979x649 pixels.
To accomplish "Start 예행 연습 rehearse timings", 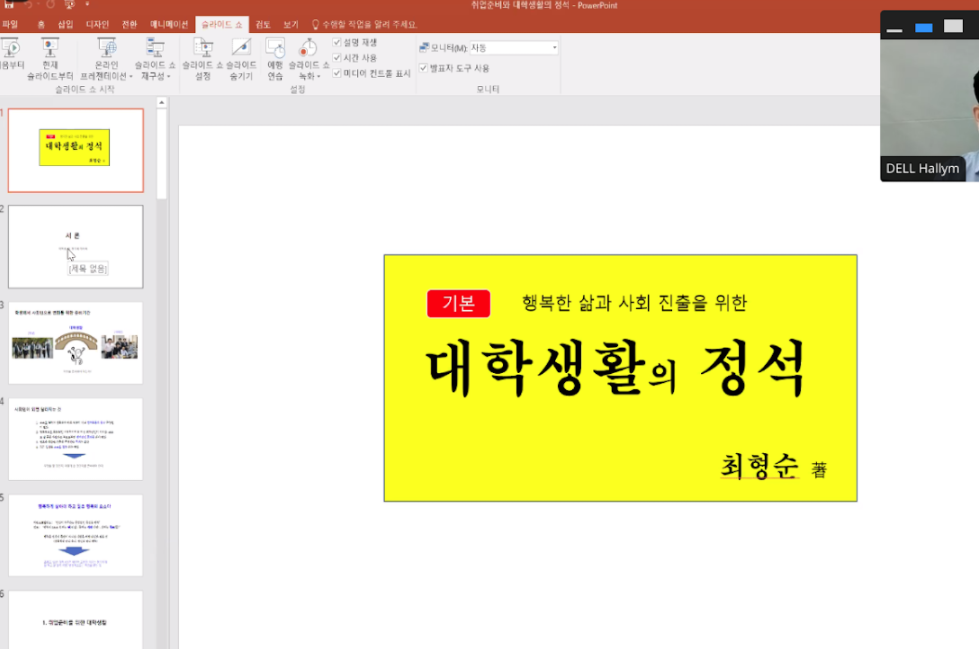I will 275,56.
